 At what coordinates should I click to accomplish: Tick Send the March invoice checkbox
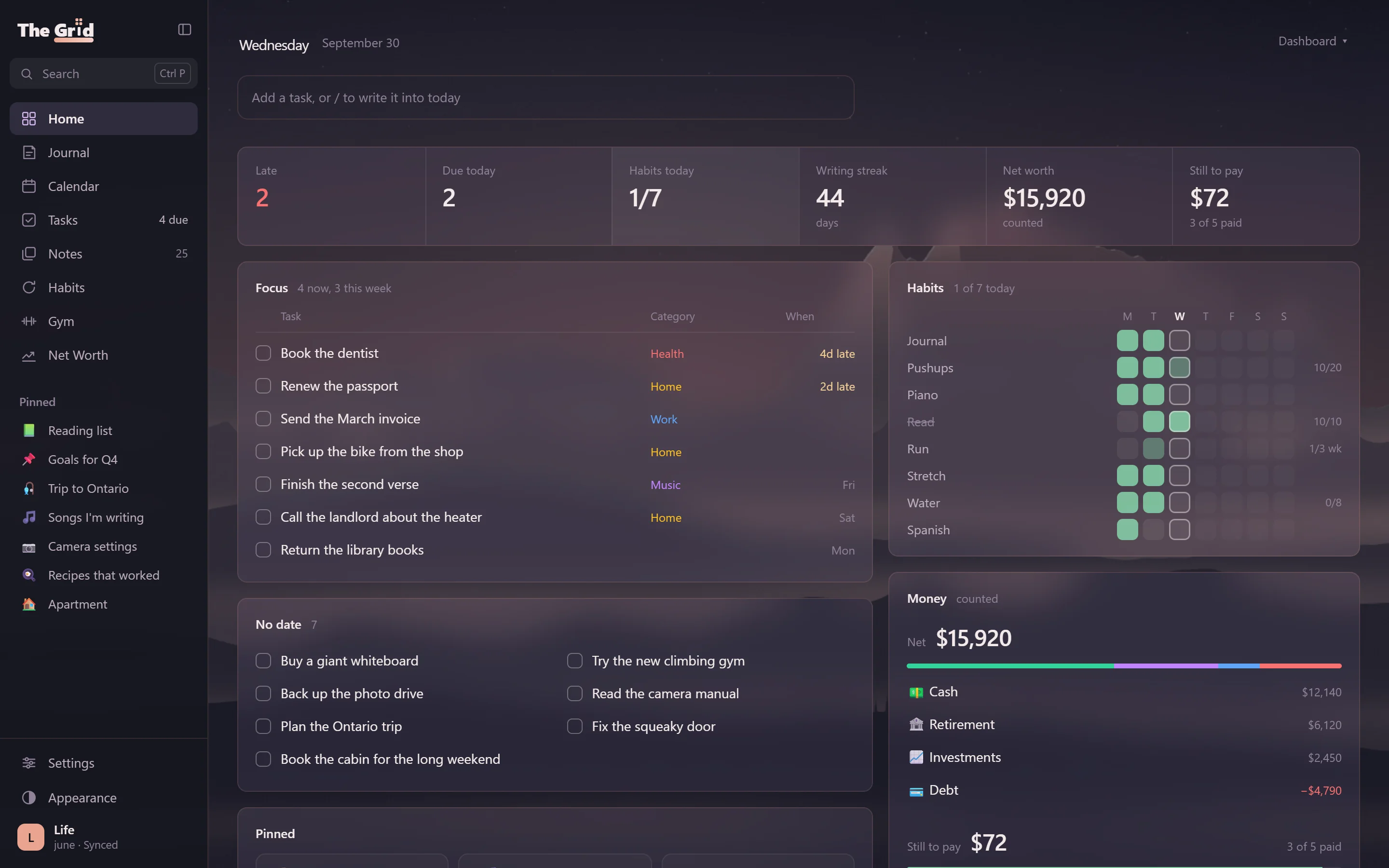(263, 419)
